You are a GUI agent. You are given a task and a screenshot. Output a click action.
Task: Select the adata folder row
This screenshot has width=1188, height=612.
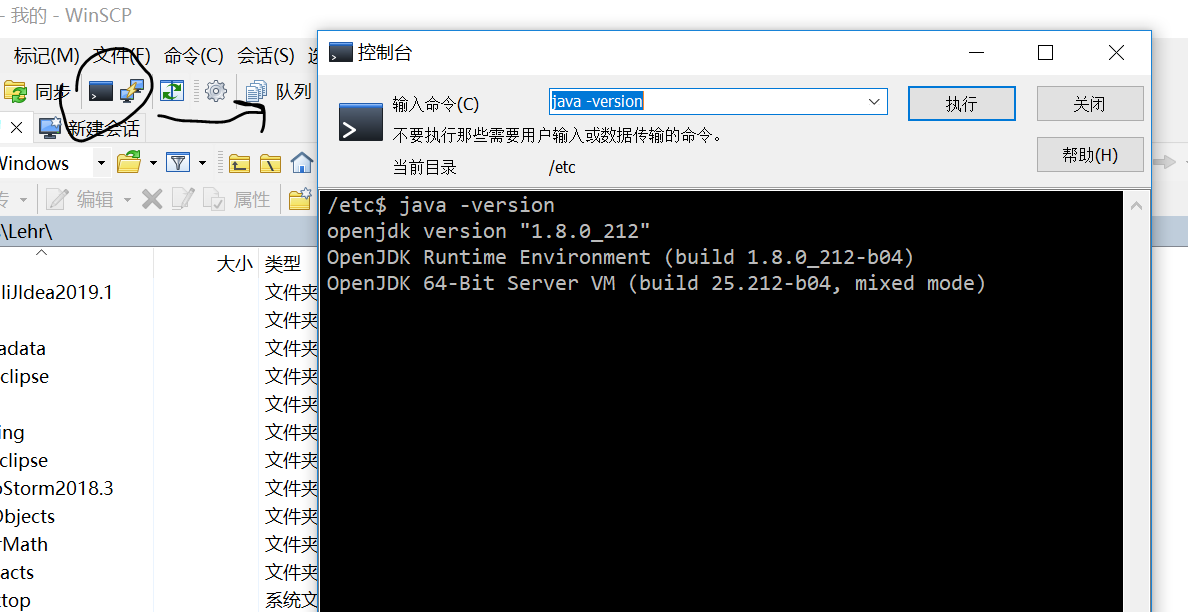[x=158, y=348]
